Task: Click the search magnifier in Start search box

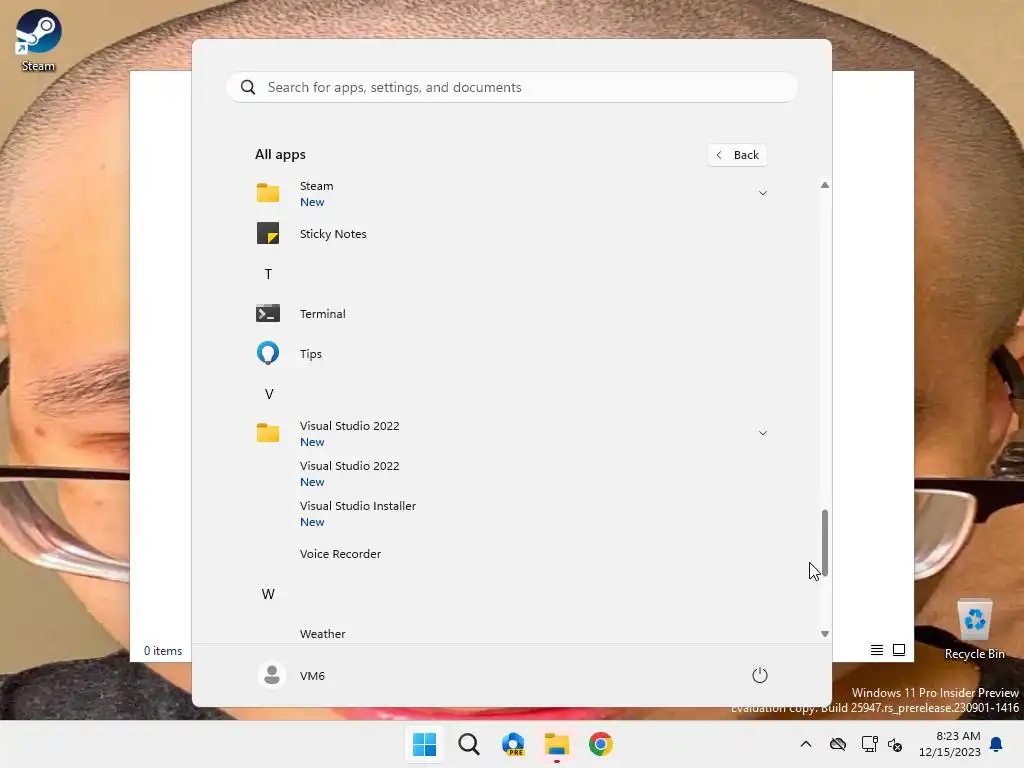Action: 248,88
